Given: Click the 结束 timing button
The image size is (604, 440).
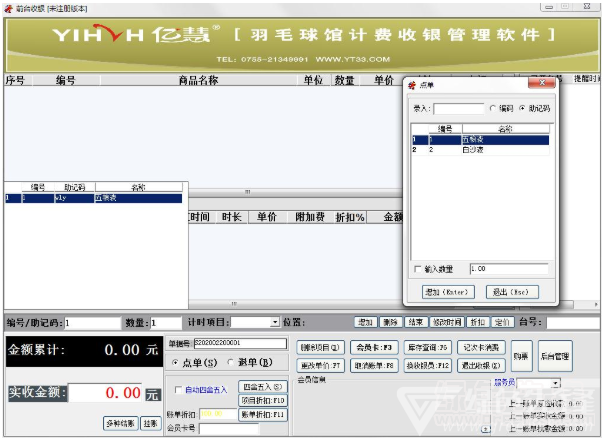Looking at the screenshot, I should (x=416, y=322).
